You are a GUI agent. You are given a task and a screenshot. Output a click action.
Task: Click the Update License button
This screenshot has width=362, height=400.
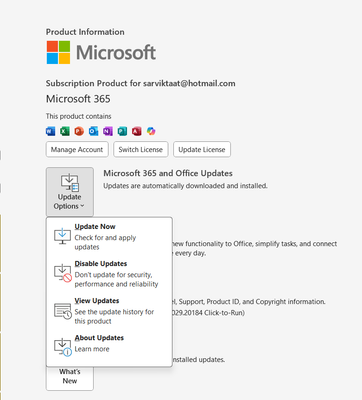pyautogui.click(x=202, y=149)
